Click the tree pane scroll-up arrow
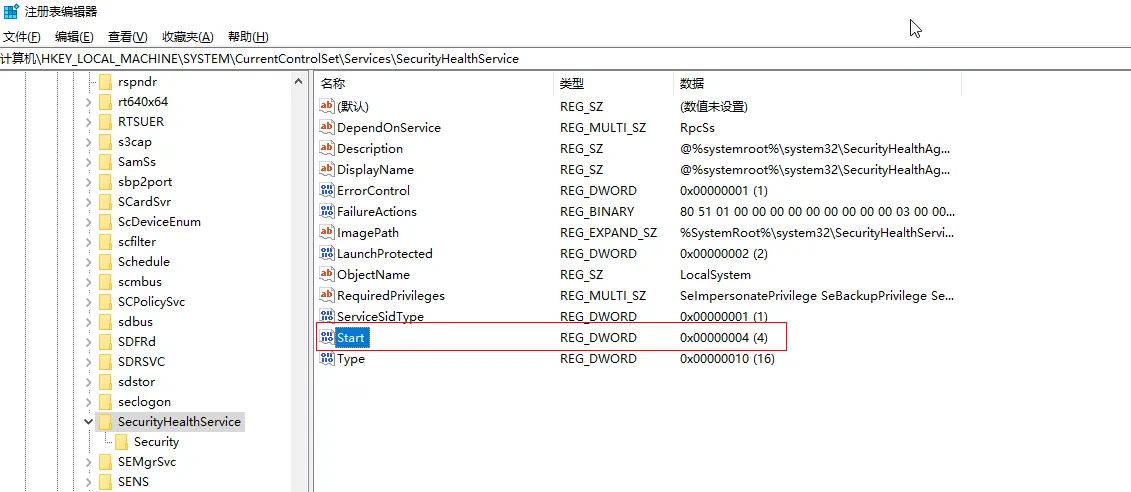 299,81
